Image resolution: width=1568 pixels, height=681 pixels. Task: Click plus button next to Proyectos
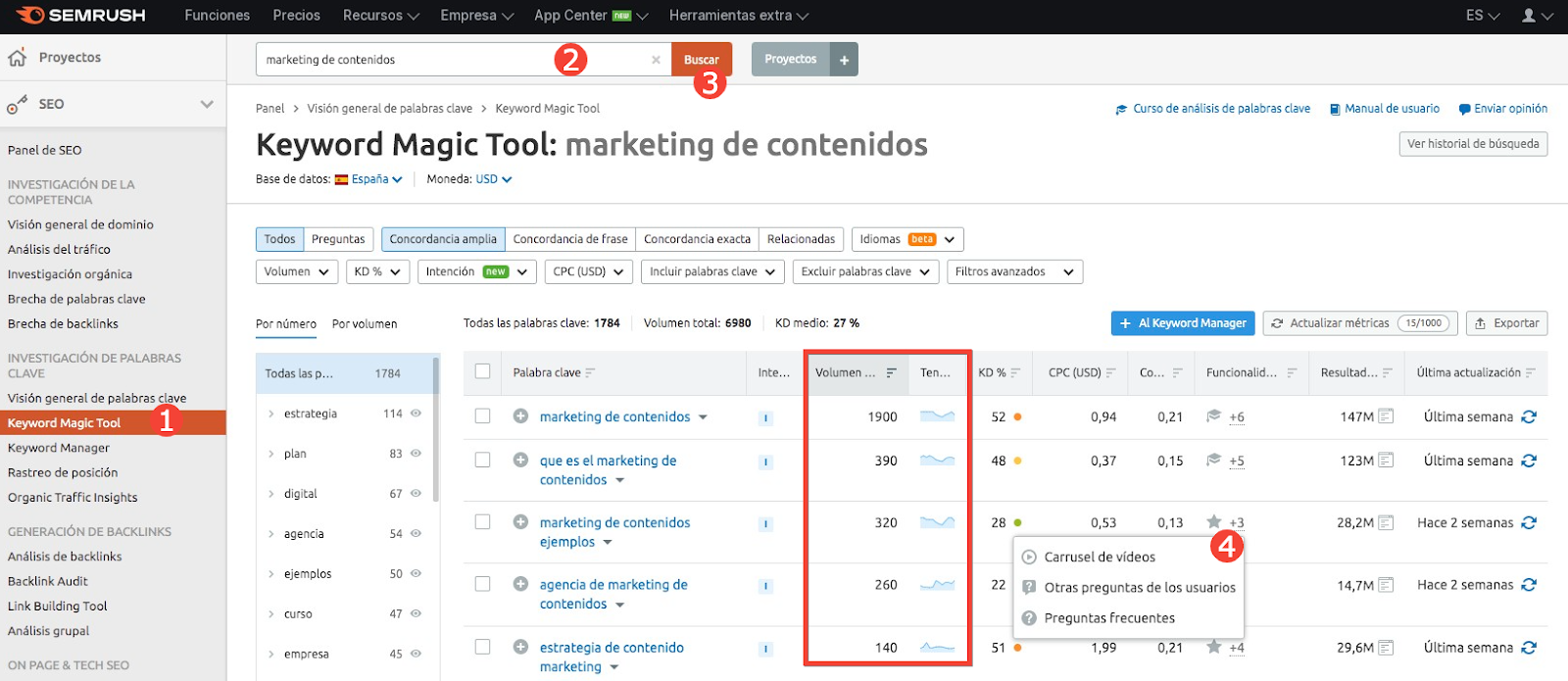(x=844, y=60)
